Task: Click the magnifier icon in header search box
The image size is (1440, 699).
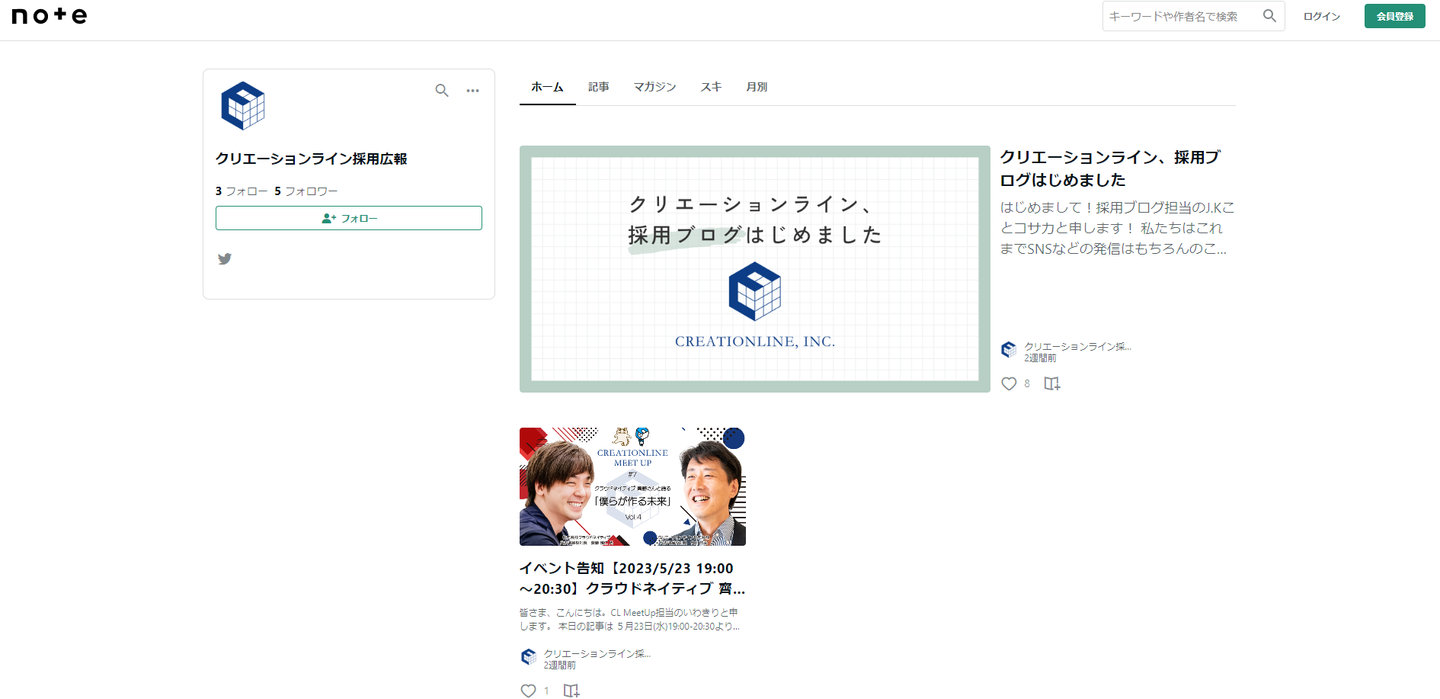Action: coord(1270,16)
